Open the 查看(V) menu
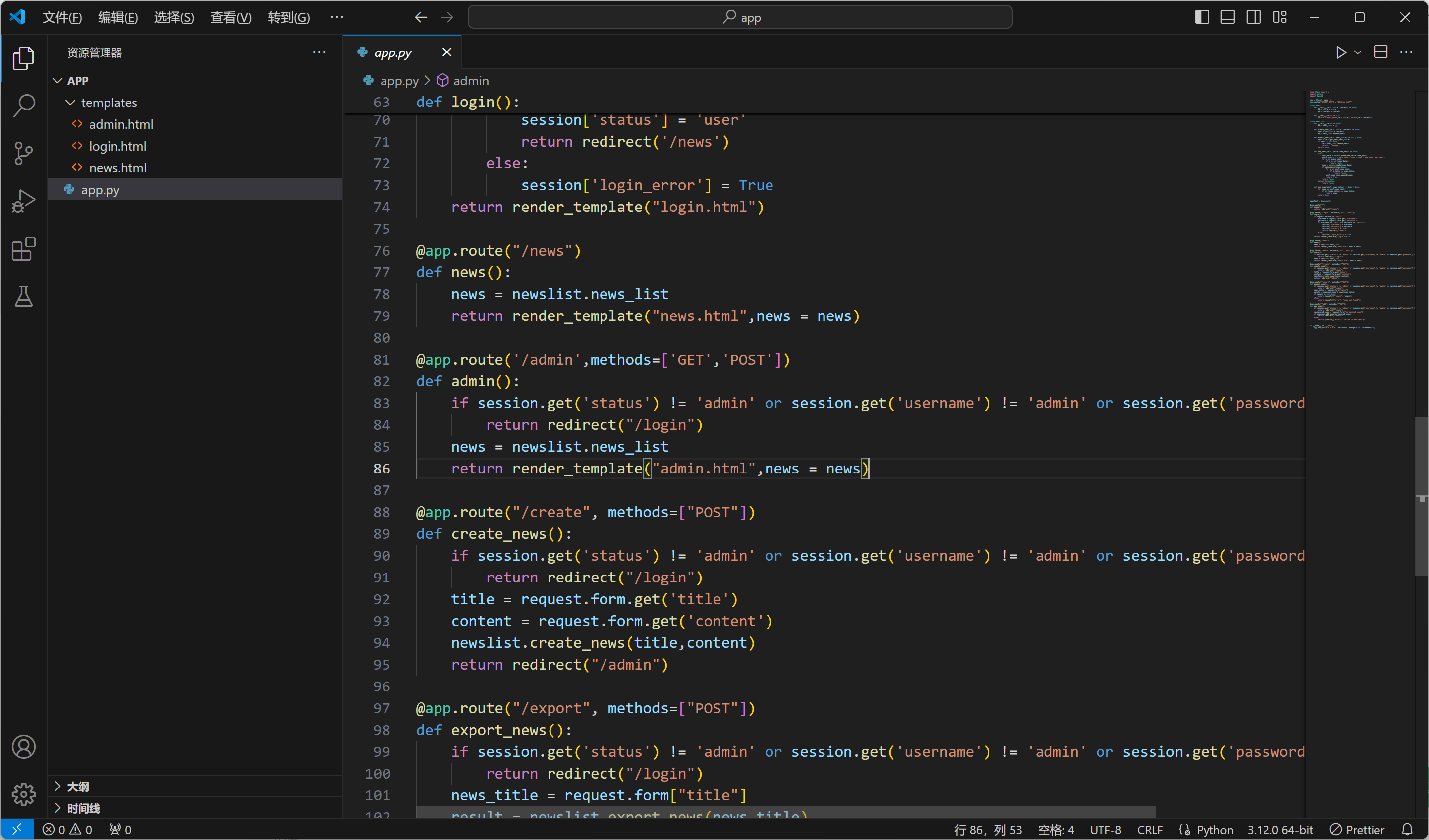Viewport: 1429px width, 840px height. [x=230, y=17]
